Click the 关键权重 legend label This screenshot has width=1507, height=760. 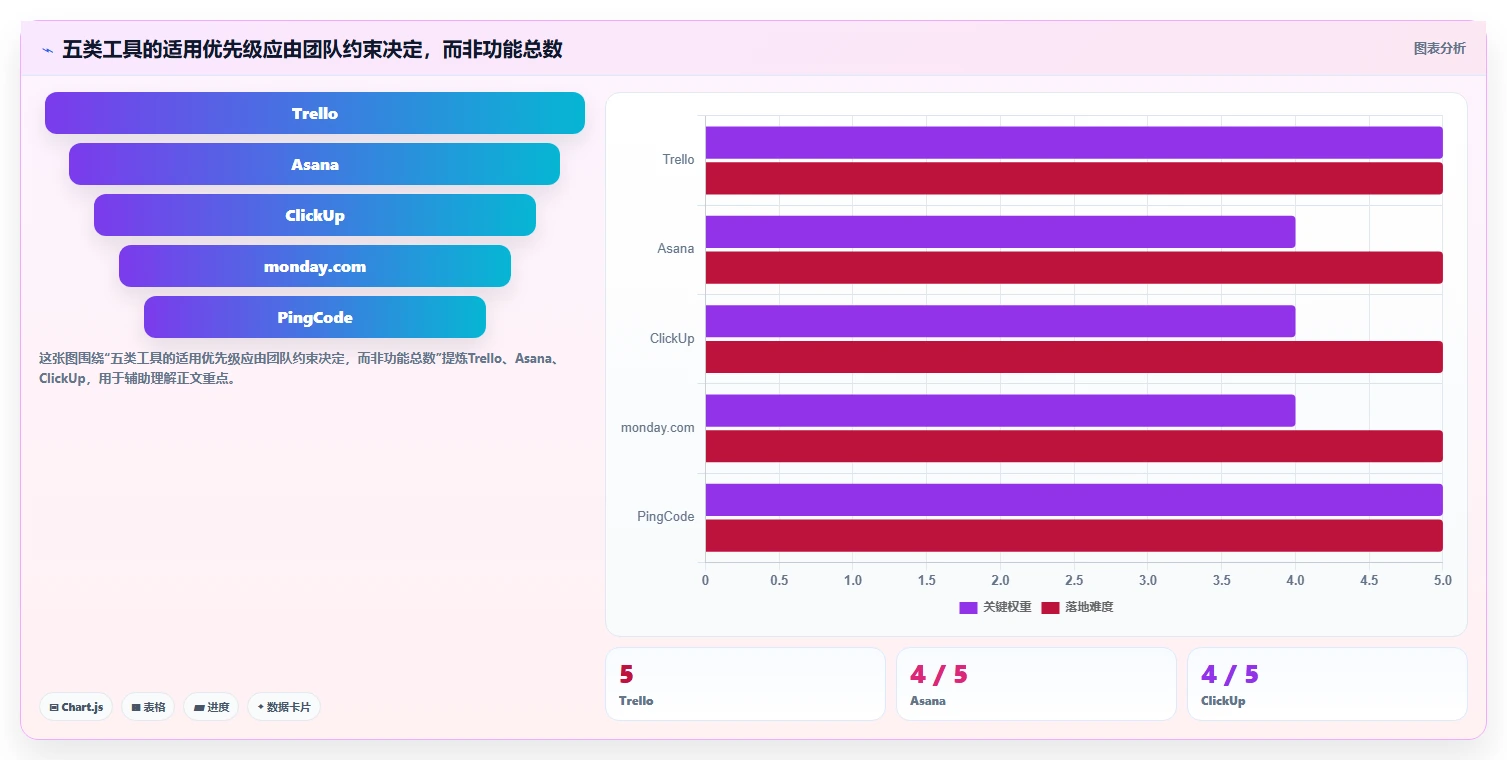click(x=1007, y=607)
